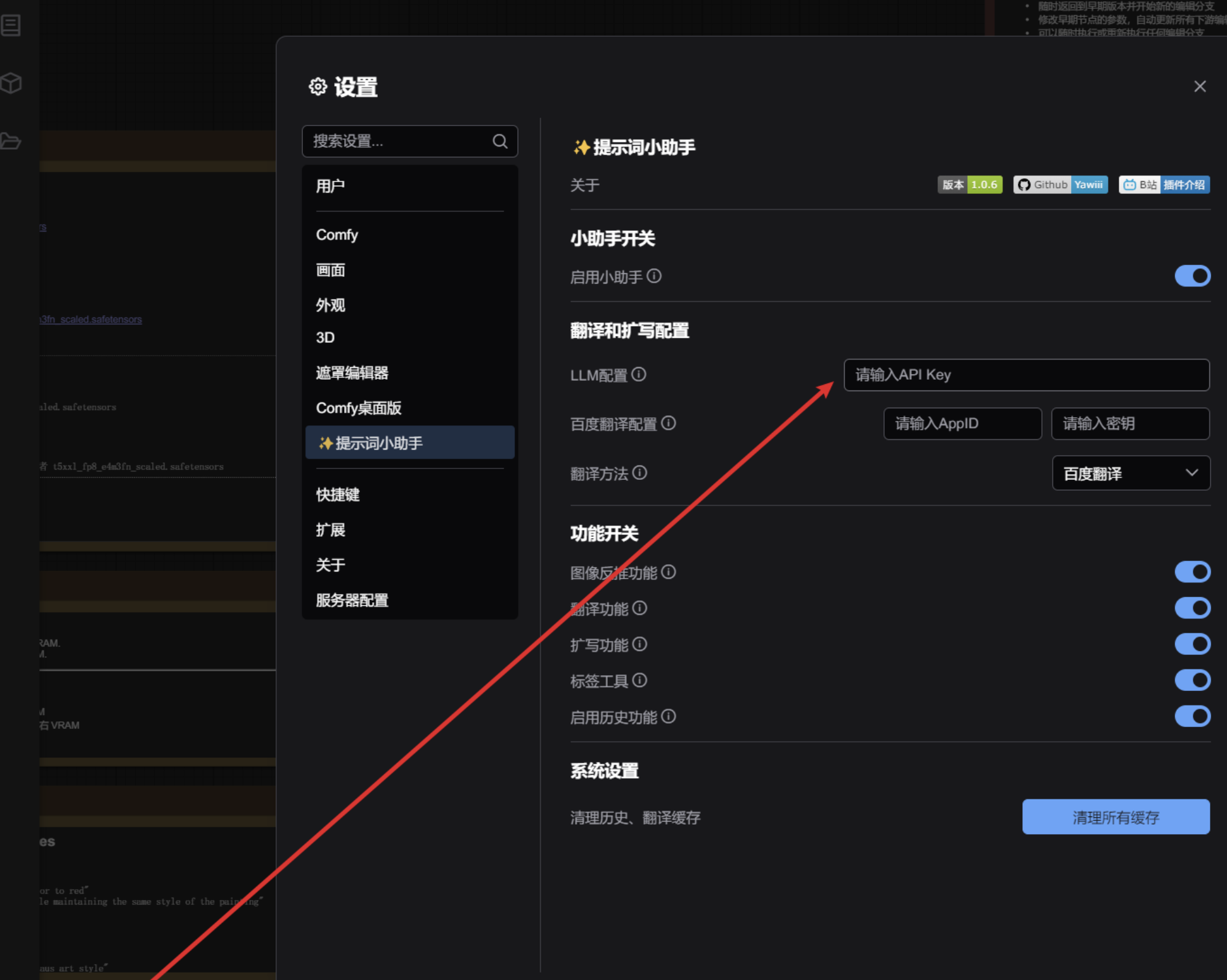The width and height of the screenshot is (1227, 980).
Task: Click the 清理所有缓存 button
Action: tap(1115, 817)
